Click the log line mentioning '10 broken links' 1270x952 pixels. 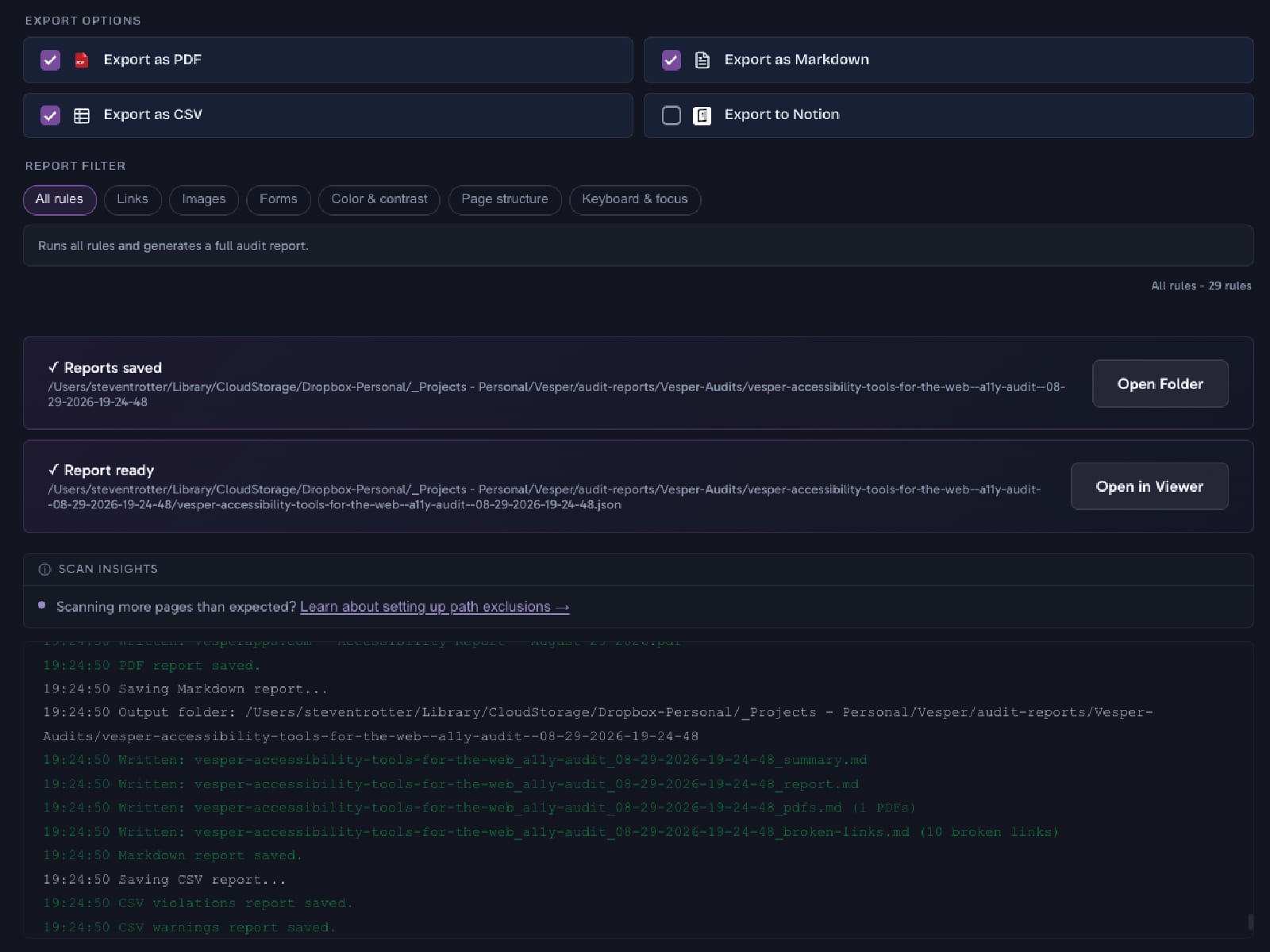coord(551,832)
